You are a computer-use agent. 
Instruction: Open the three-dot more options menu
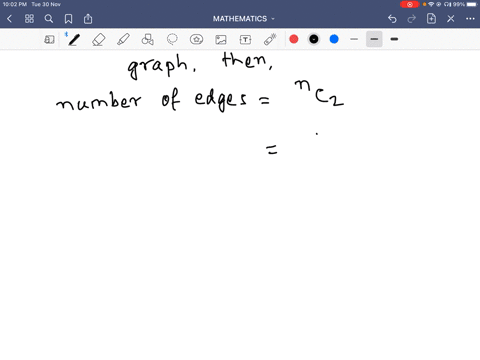470,19
